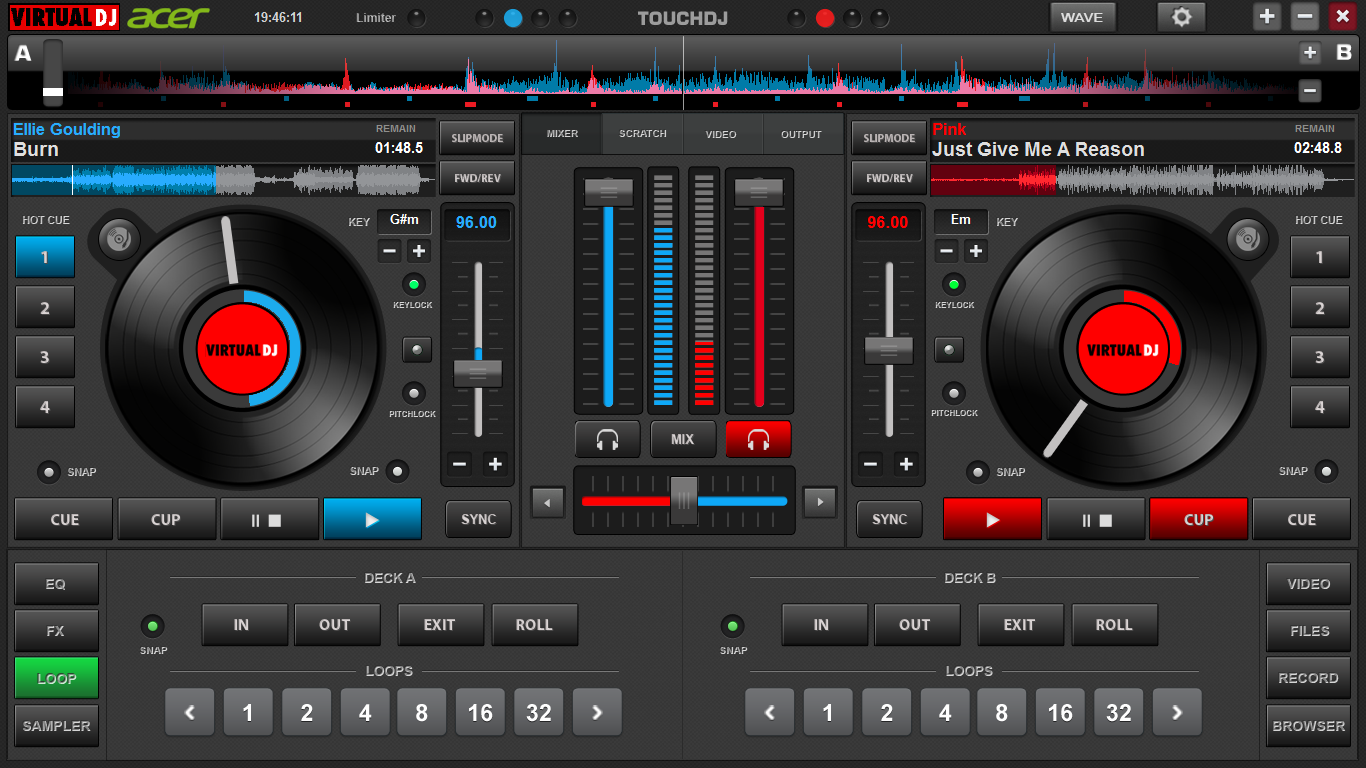Click the disc icon above deck B turntable

point(1246,238)
